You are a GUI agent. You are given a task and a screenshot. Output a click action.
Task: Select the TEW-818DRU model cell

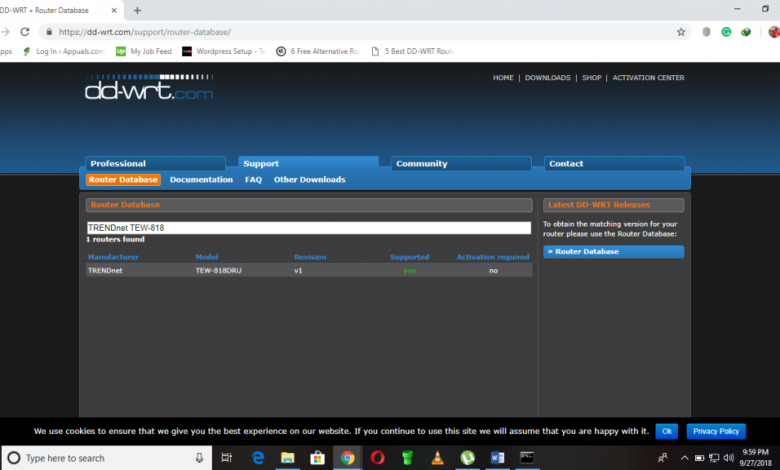pos(218,271)
